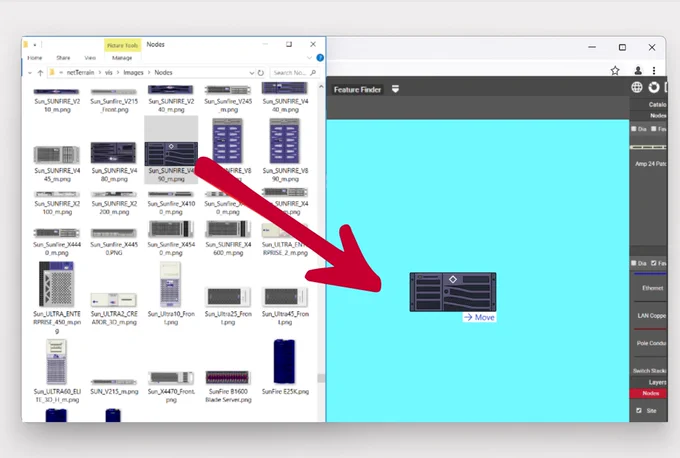The height and width of the screenshot is (458, 680).
Task: Click the Explorer scrollbar up arrow
Action: coord(321,87)
